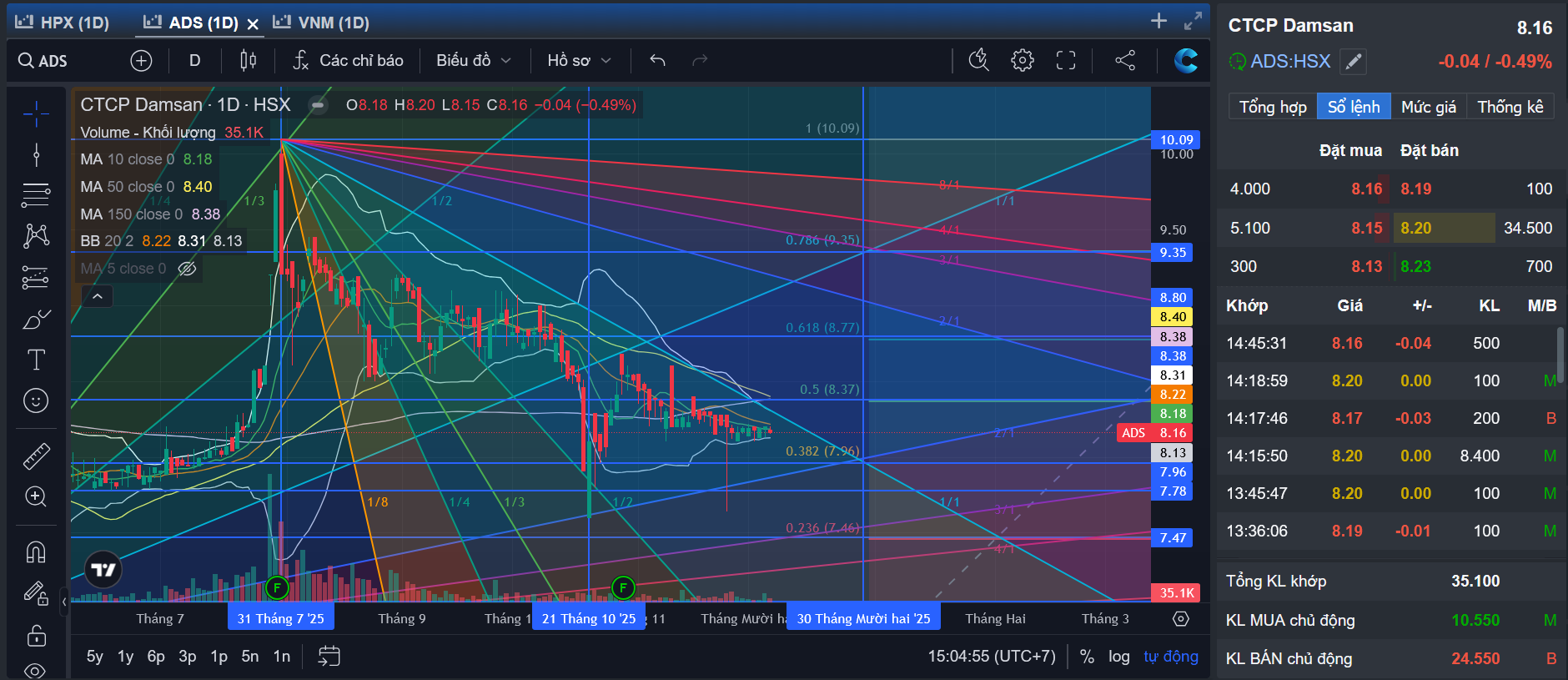Open chart settings gear
Viewport: 1568px width, 680px height.
pos(1023,60)
